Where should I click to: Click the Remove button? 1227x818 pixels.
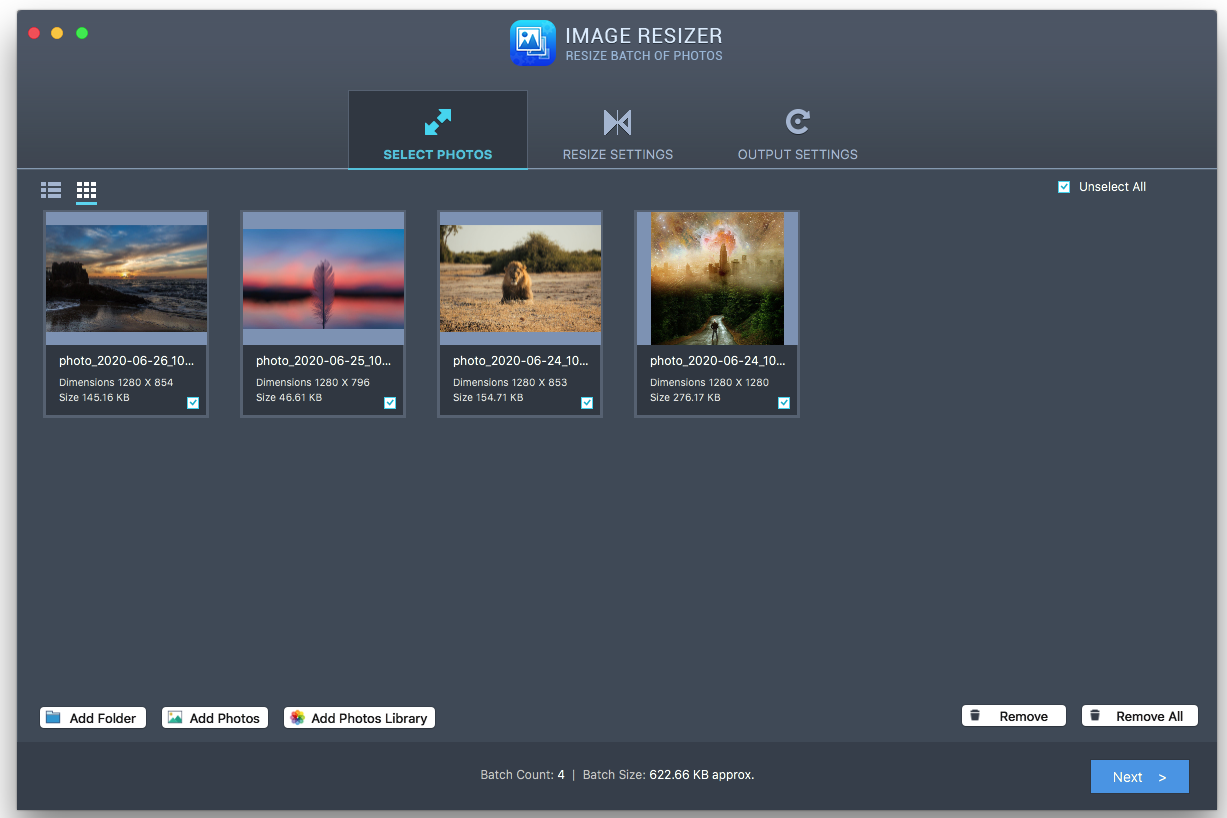pyautogui.click(x=1014, y=716)
